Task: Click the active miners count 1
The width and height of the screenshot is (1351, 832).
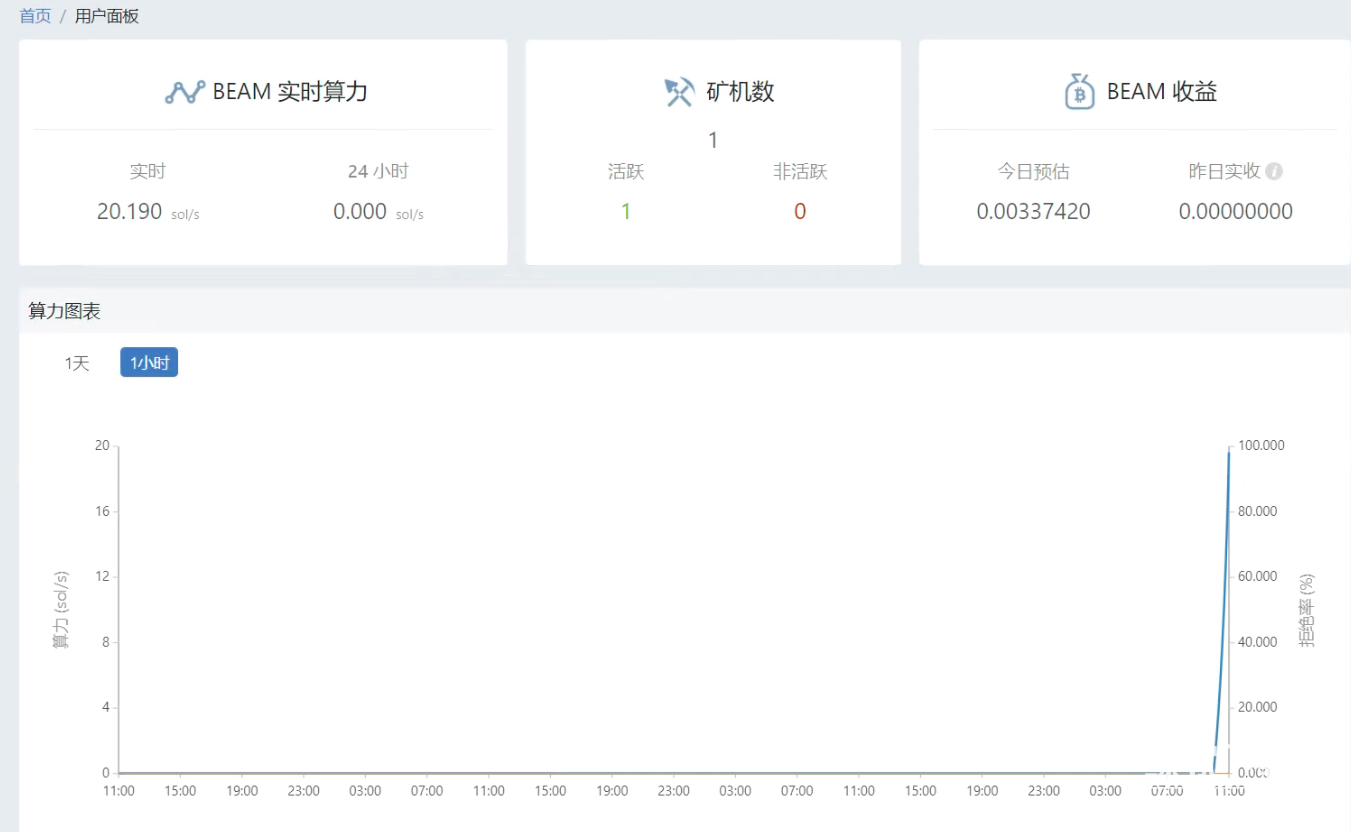Action: click(x=626, y=211)
